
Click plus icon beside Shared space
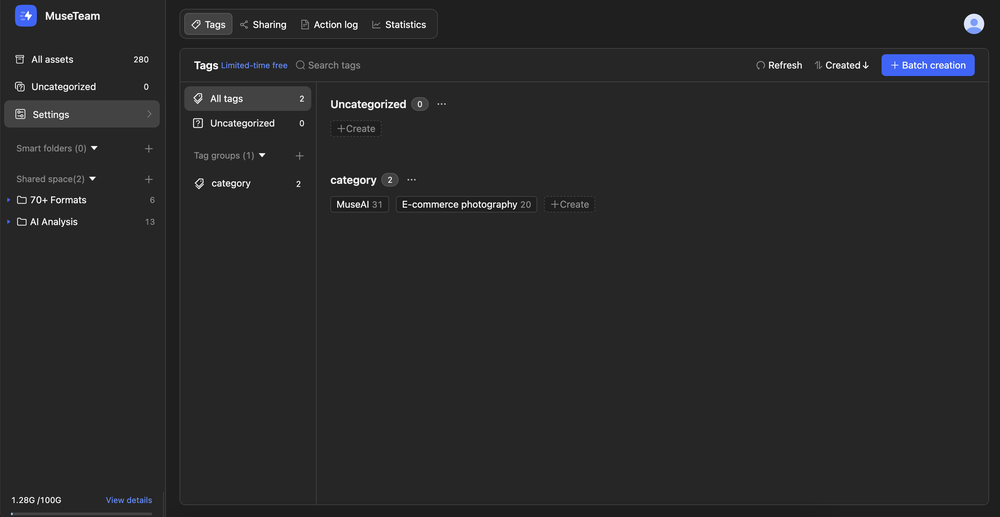(149, 179)
